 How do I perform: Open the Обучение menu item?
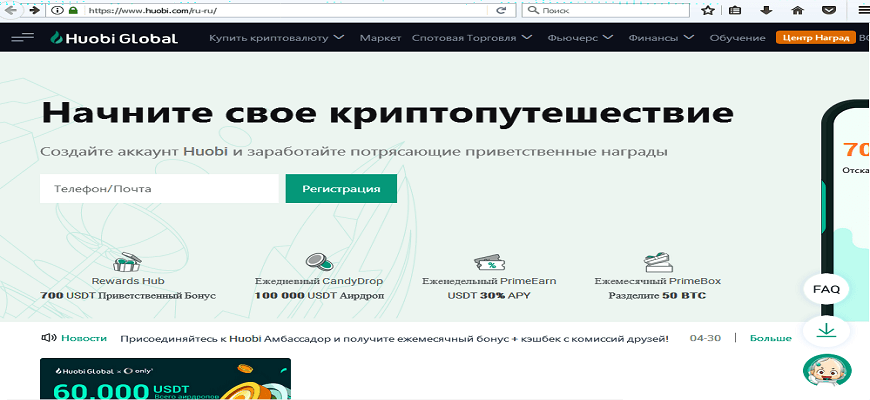pyautogui.click(x=737, y=38)
